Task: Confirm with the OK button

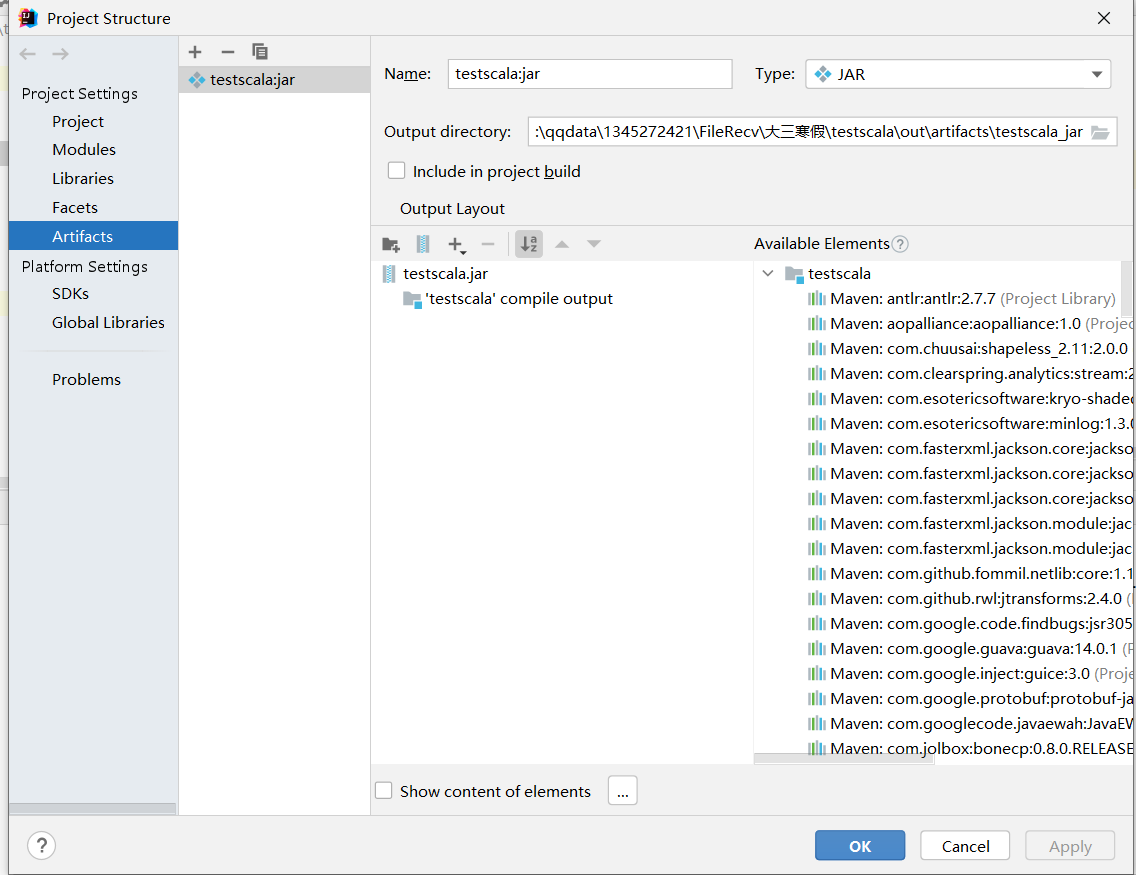Action: (860, 845)
